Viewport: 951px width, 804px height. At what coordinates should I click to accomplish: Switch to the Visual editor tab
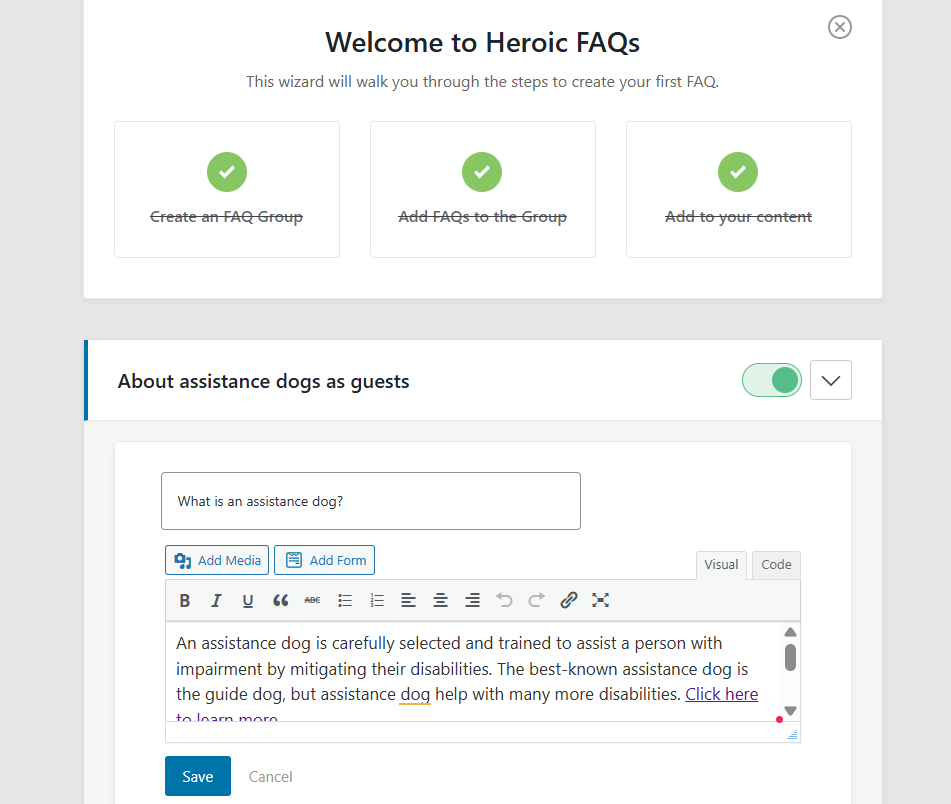pyautogui.click(x=721, y=565)
